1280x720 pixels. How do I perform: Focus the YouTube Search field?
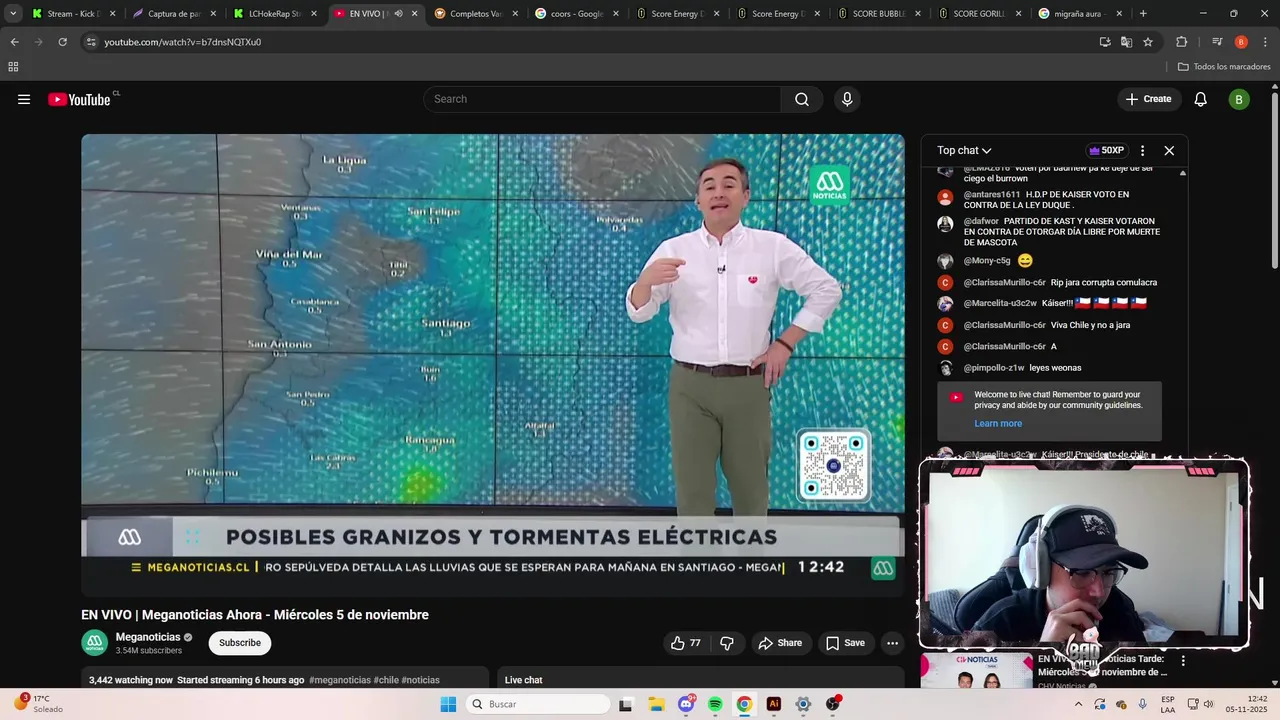tap(603, 99)
